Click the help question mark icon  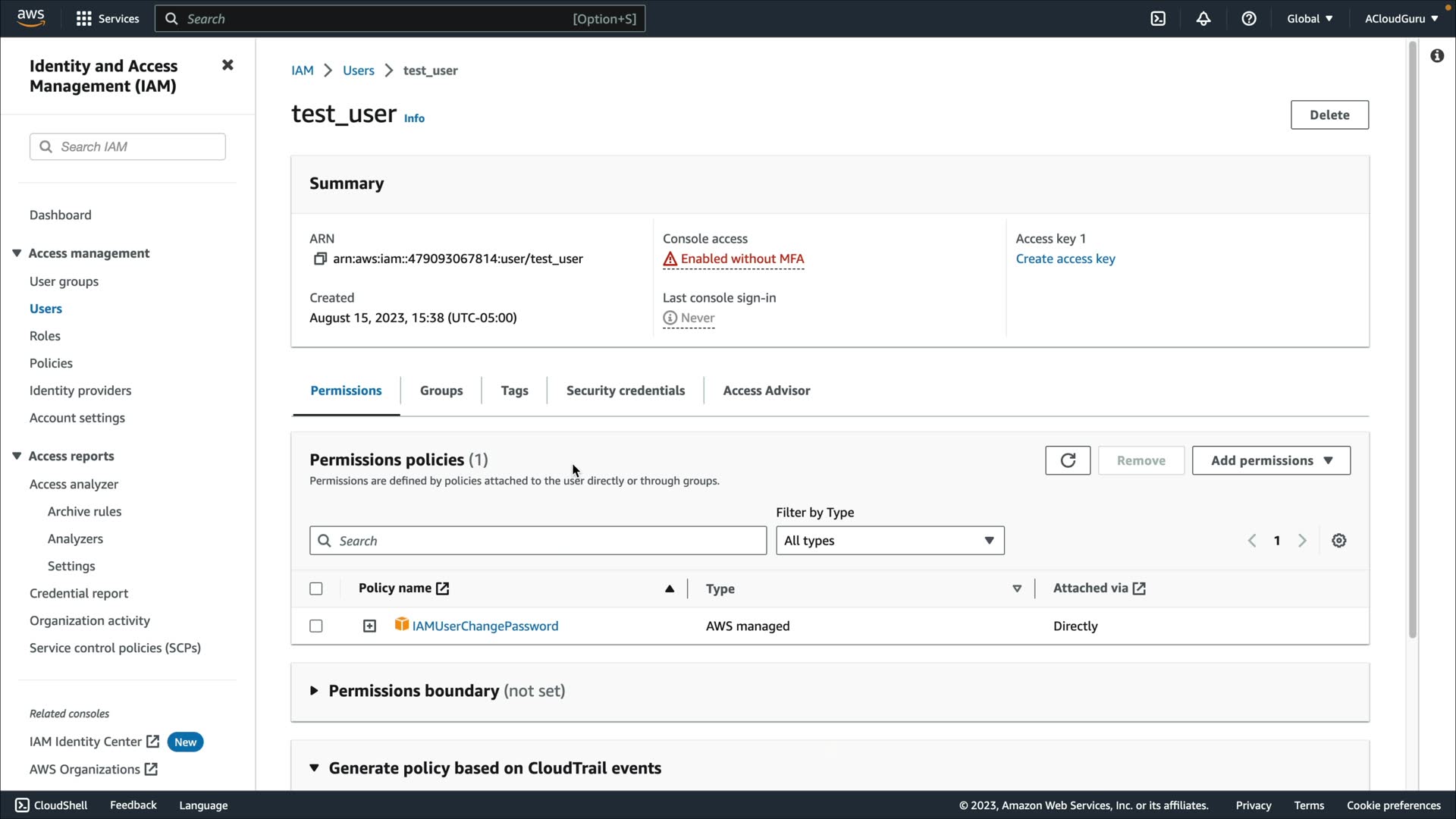tap(1248, 19)
